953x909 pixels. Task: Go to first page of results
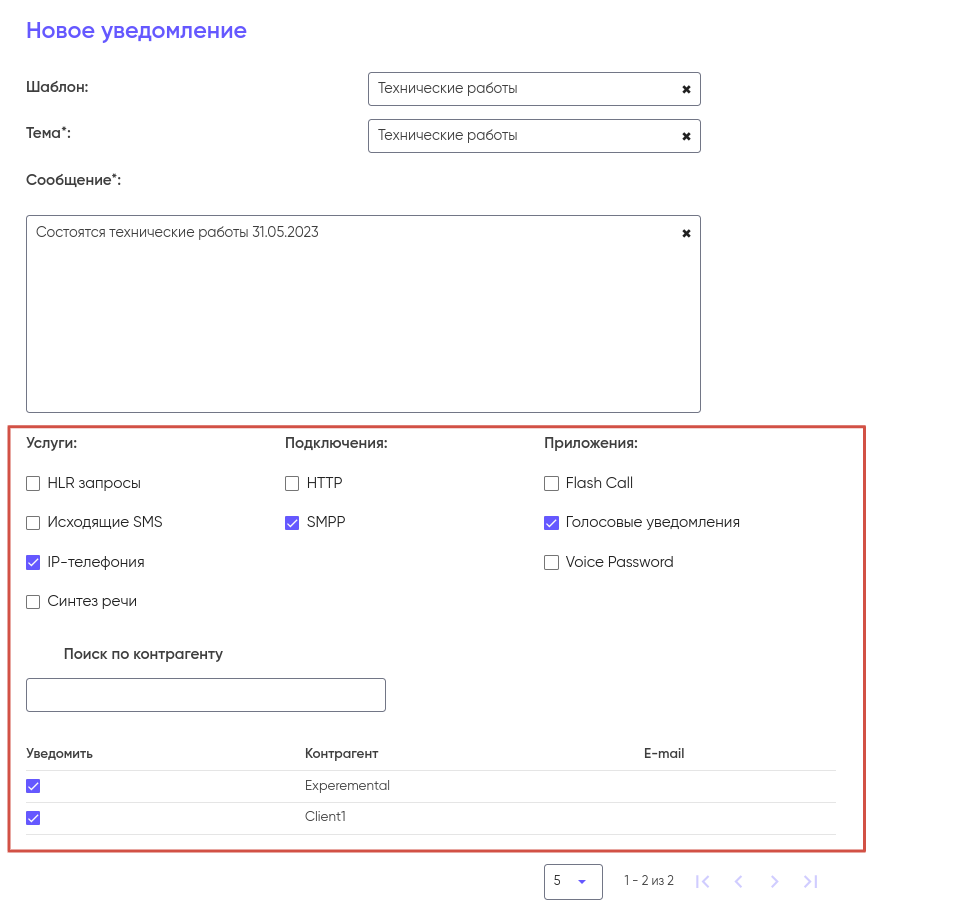[x=702, y=881]
